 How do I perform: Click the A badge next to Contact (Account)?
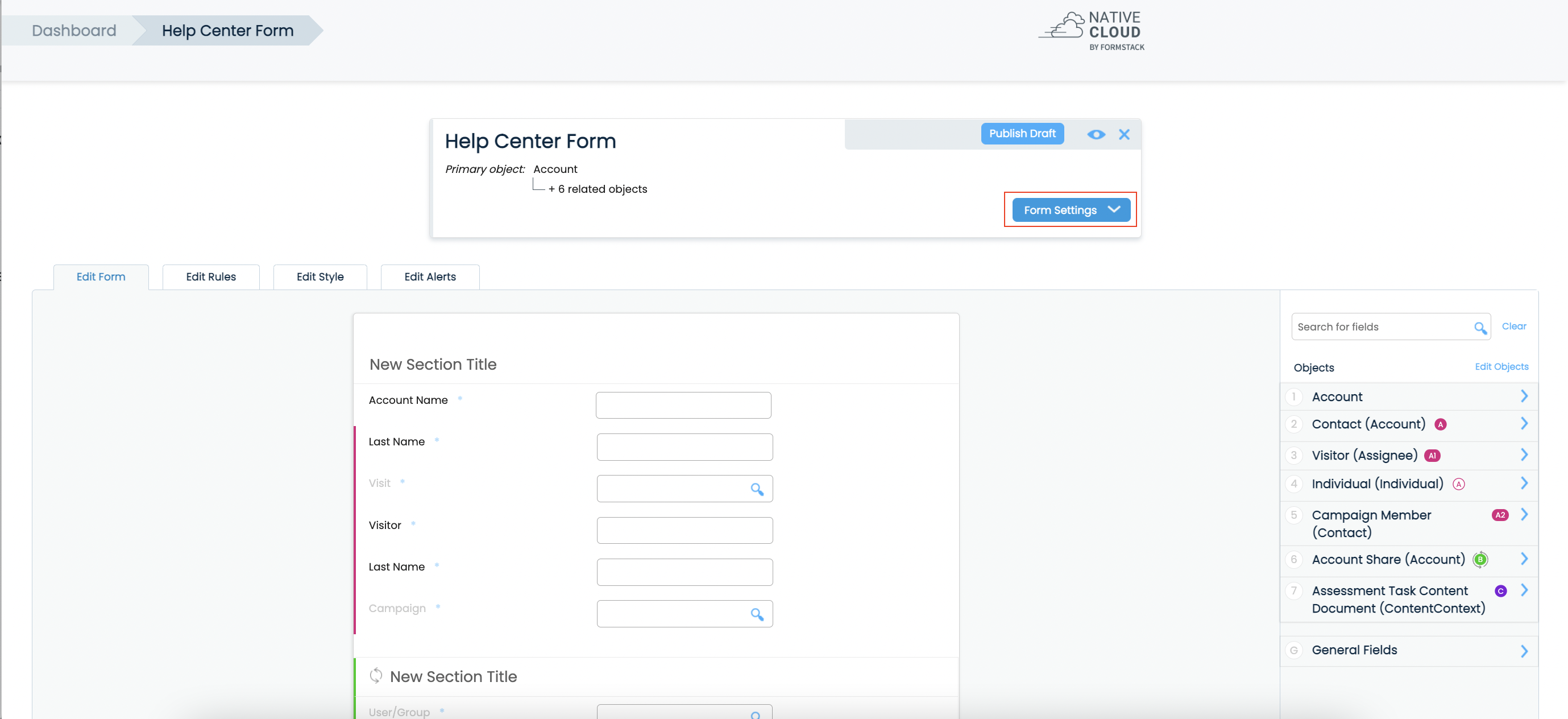point(1441,424)
